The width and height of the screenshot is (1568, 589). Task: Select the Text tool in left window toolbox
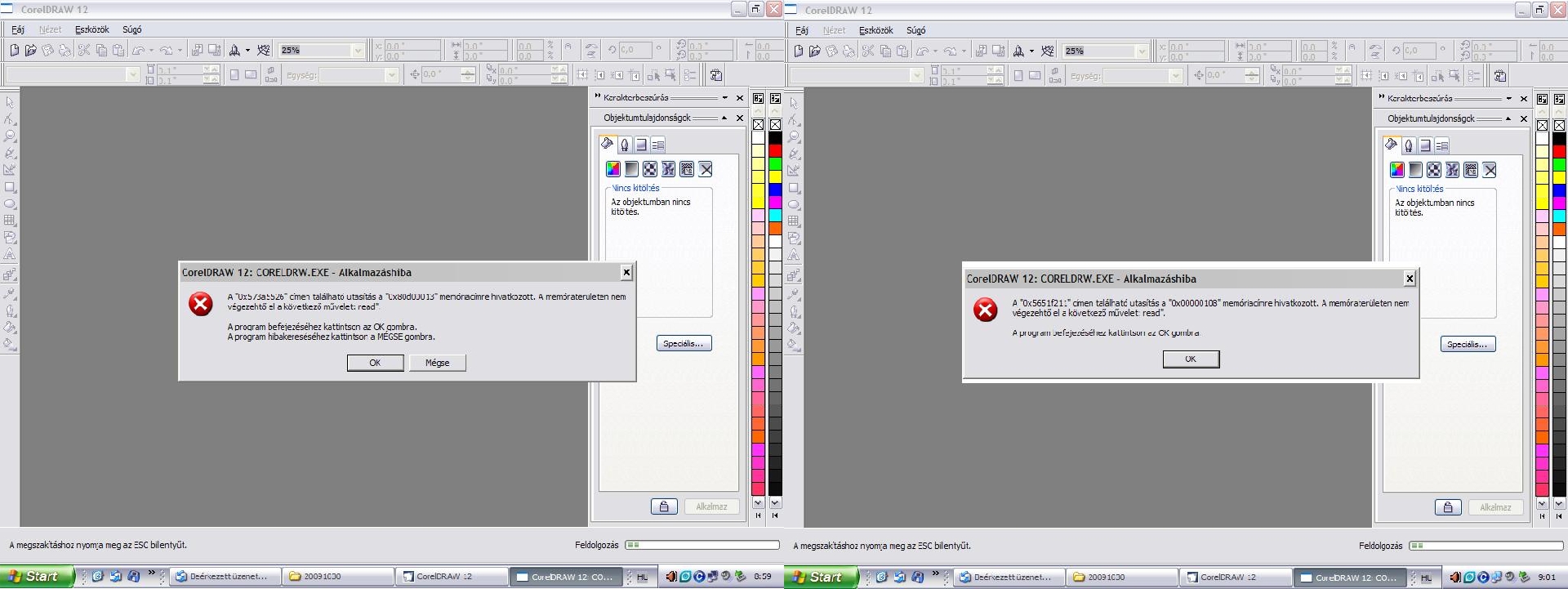tap(10, 255)
